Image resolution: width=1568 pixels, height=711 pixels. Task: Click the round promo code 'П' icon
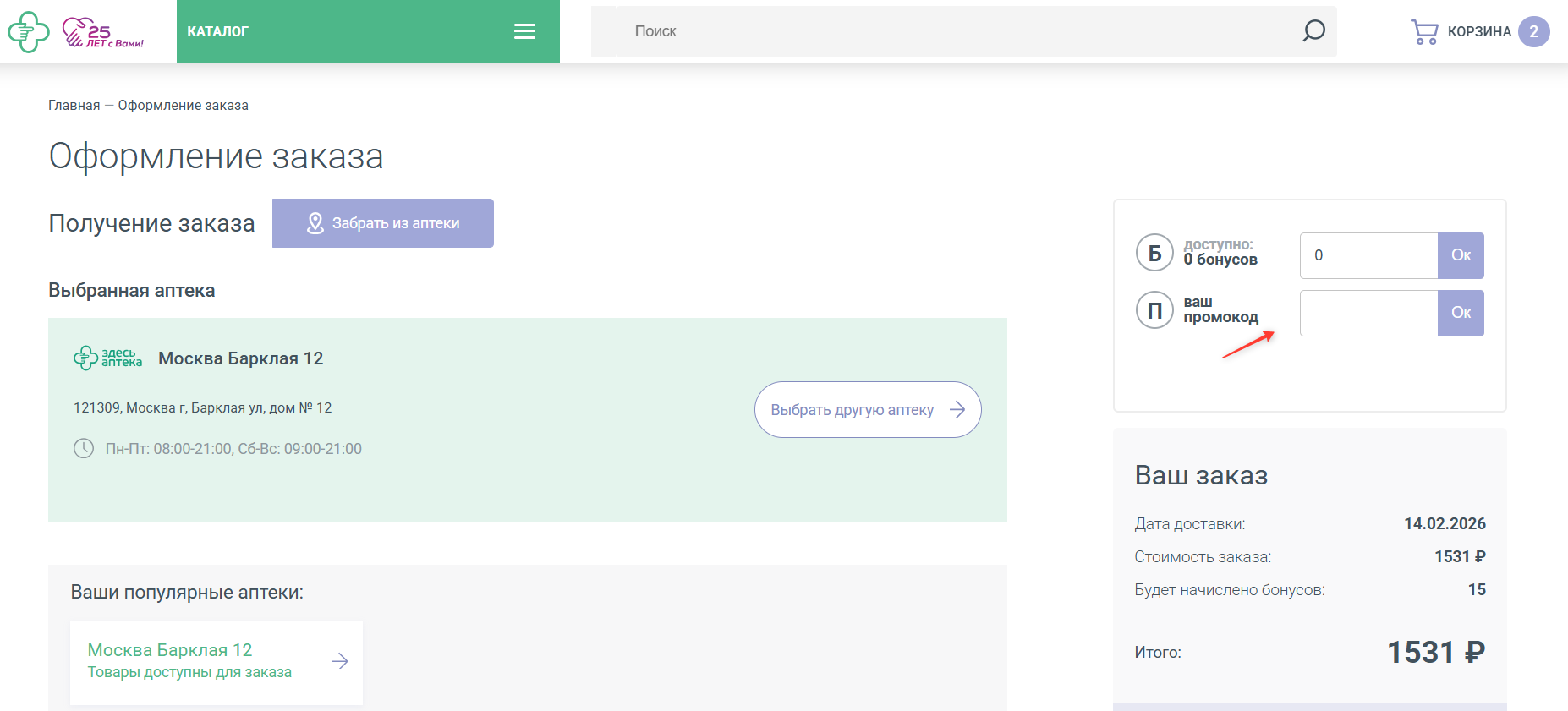(x=1154, y=310)
